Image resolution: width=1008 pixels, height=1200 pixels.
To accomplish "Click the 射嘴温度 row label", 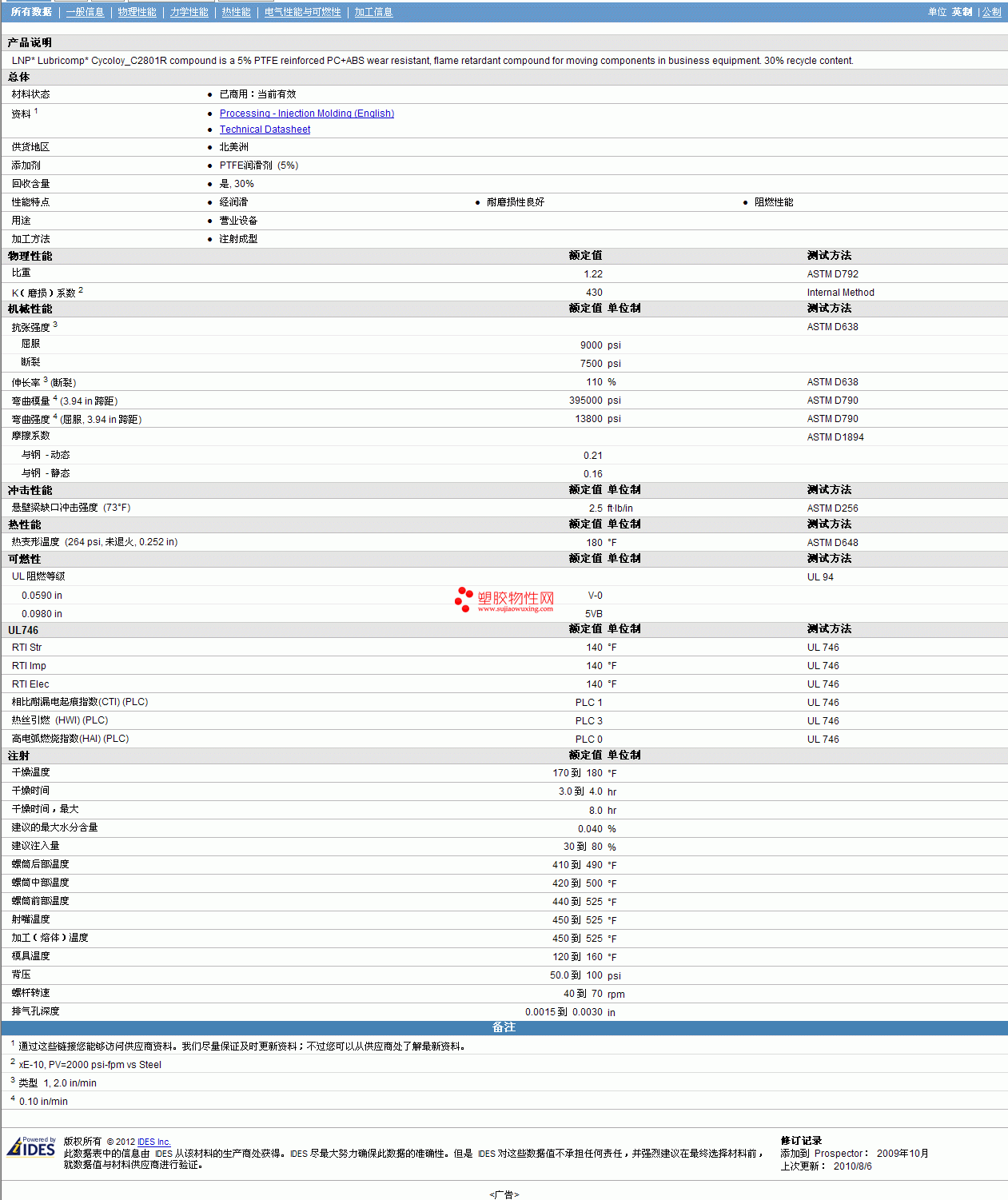I will pyautogui.click(x=31, y=919).
